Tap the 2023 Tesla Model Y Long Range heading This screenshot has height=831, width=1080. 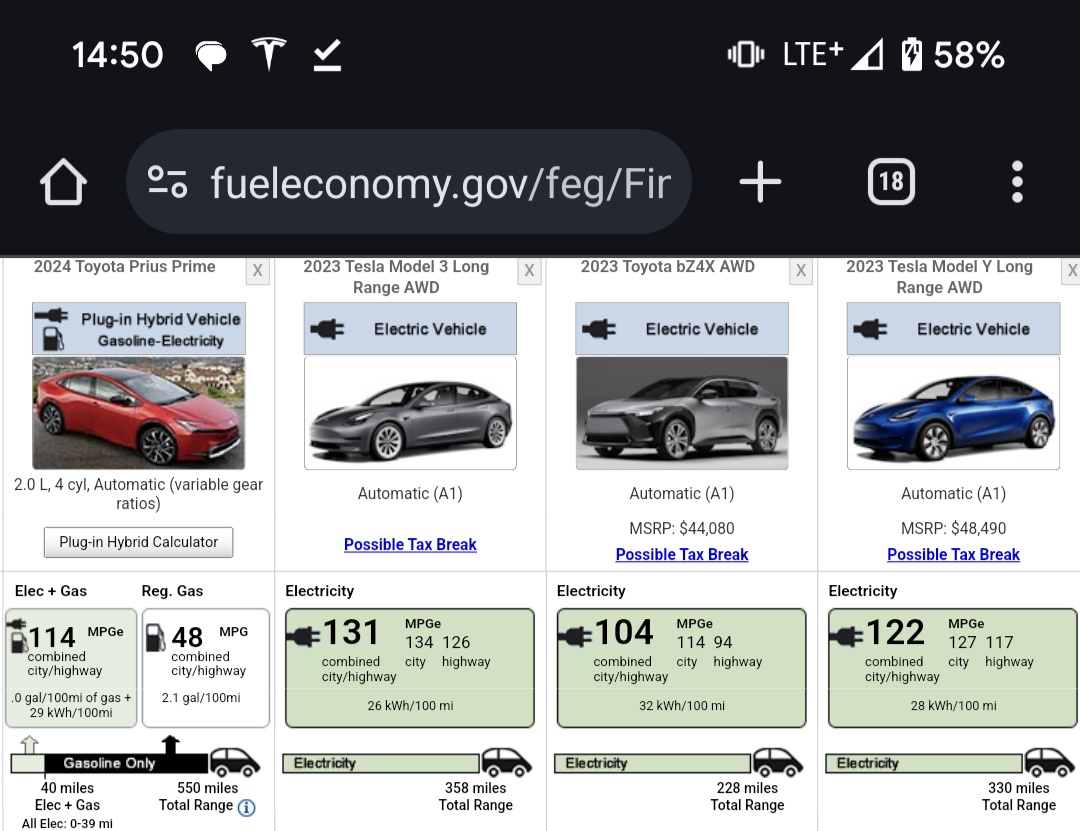click(939, 276)
